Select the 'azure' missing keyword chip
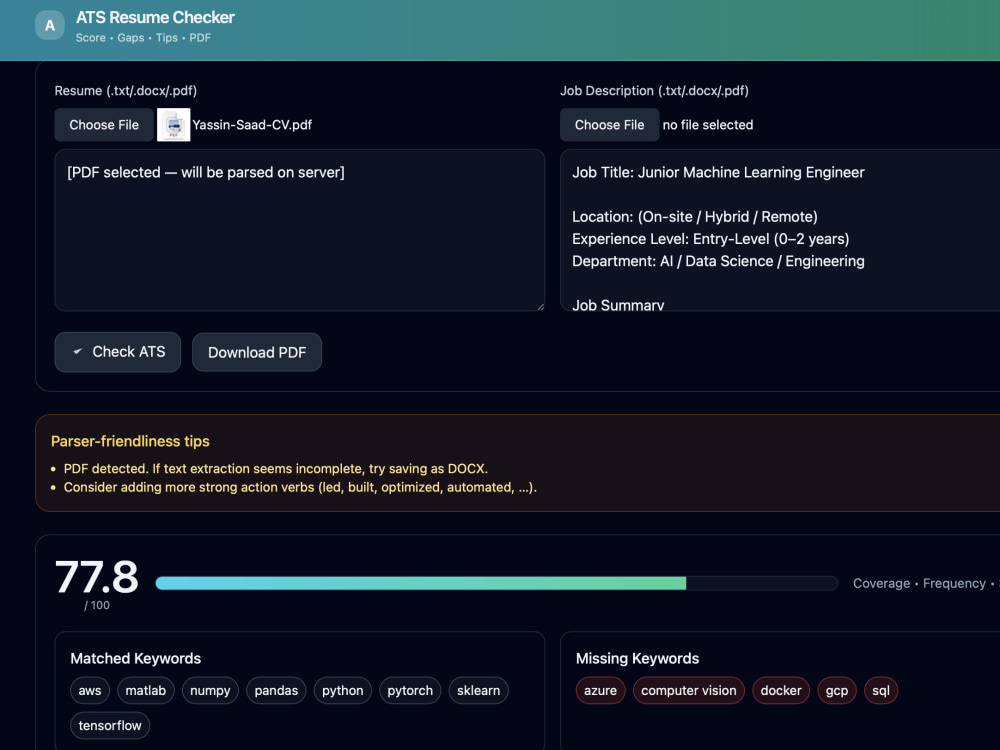This screenshot has width=1000, height=750. coord(601,691)
